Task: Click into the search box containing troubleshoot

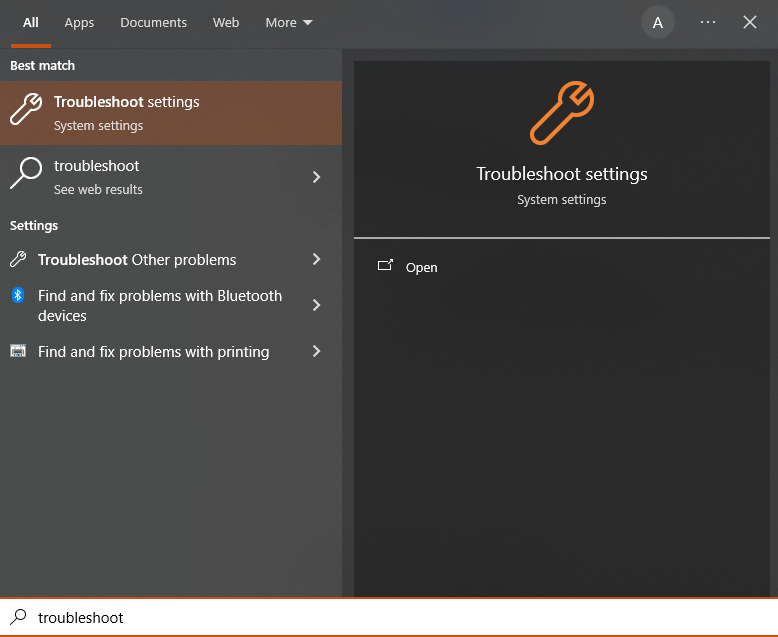Action: (389, 618)
